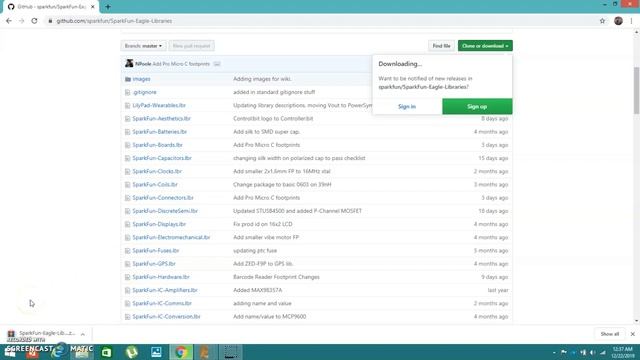This screenshot has width=640, height=360.
Task: Open SparkFun-Fuses.lbr
Action: [156, 251]
